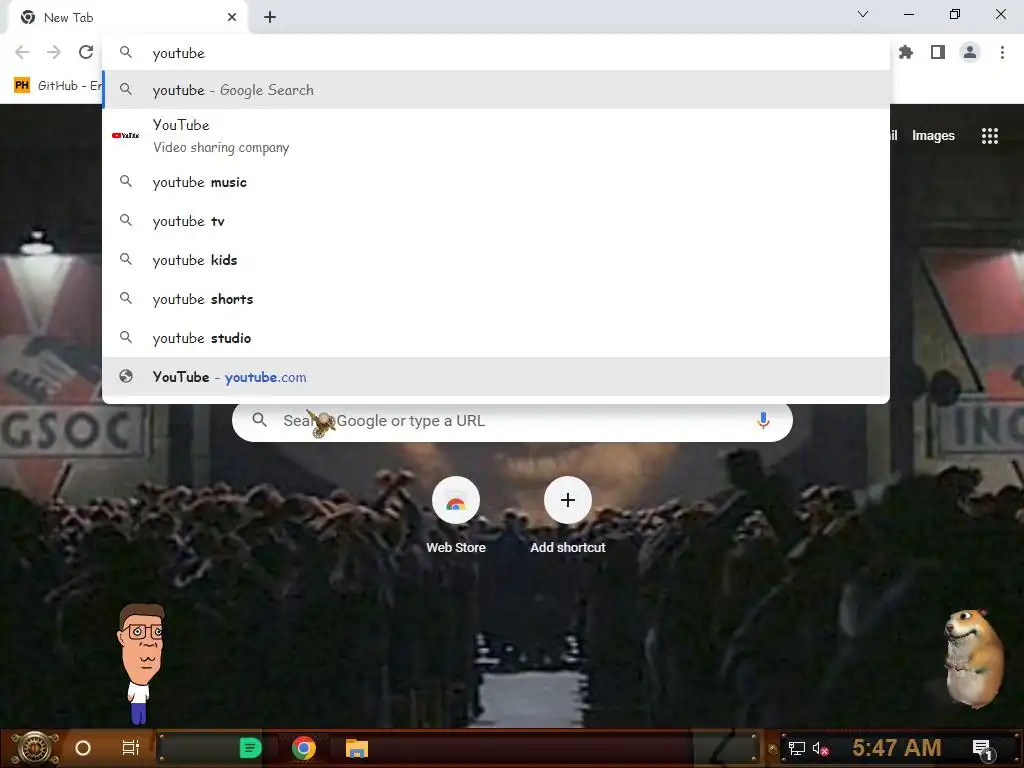Open a new tab with plus button

point(270,17)
